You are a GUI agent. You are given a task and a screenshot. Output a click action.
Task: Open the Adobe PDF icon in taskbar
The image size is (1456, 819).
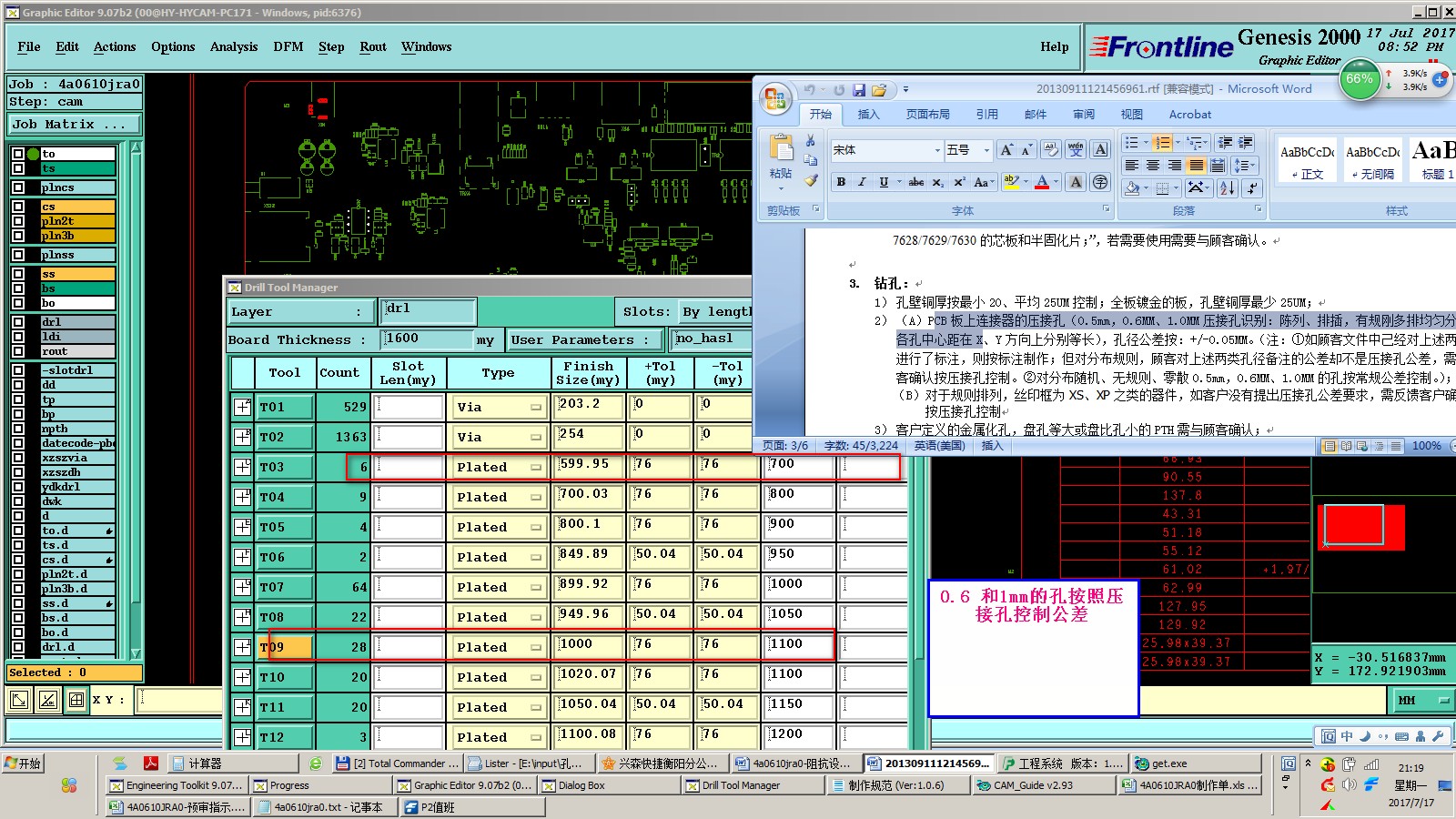click(x=150, y=763)
